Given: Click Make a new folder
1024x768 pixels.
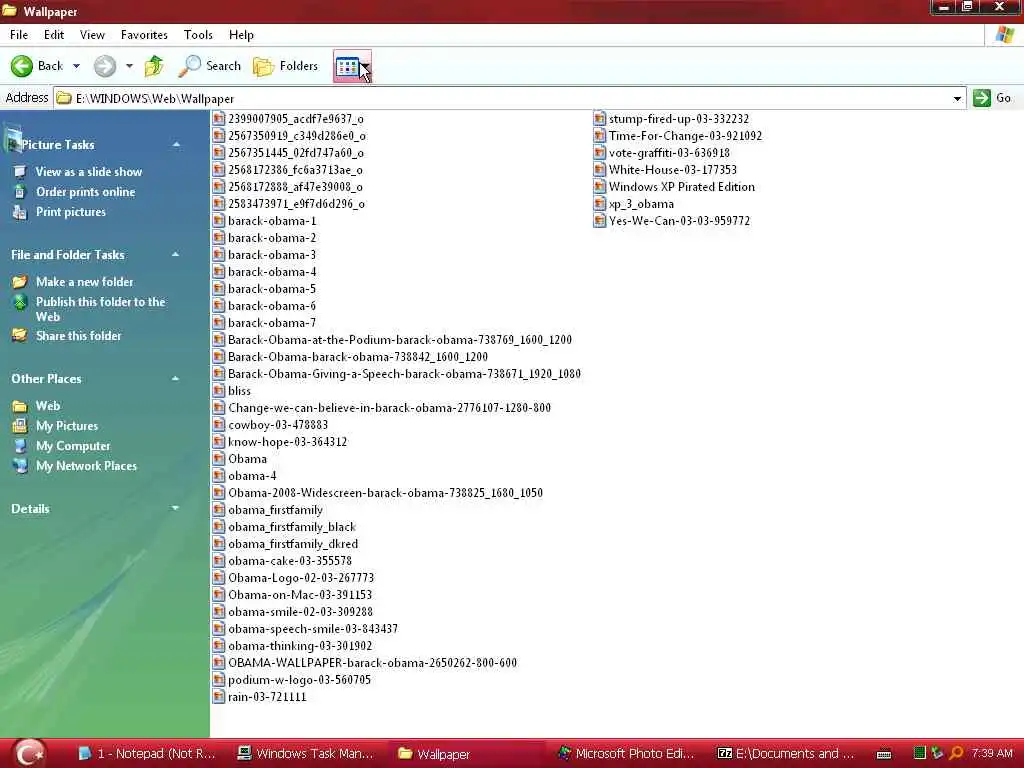Looking at the screenshot, I should click(x=84, y=281).
